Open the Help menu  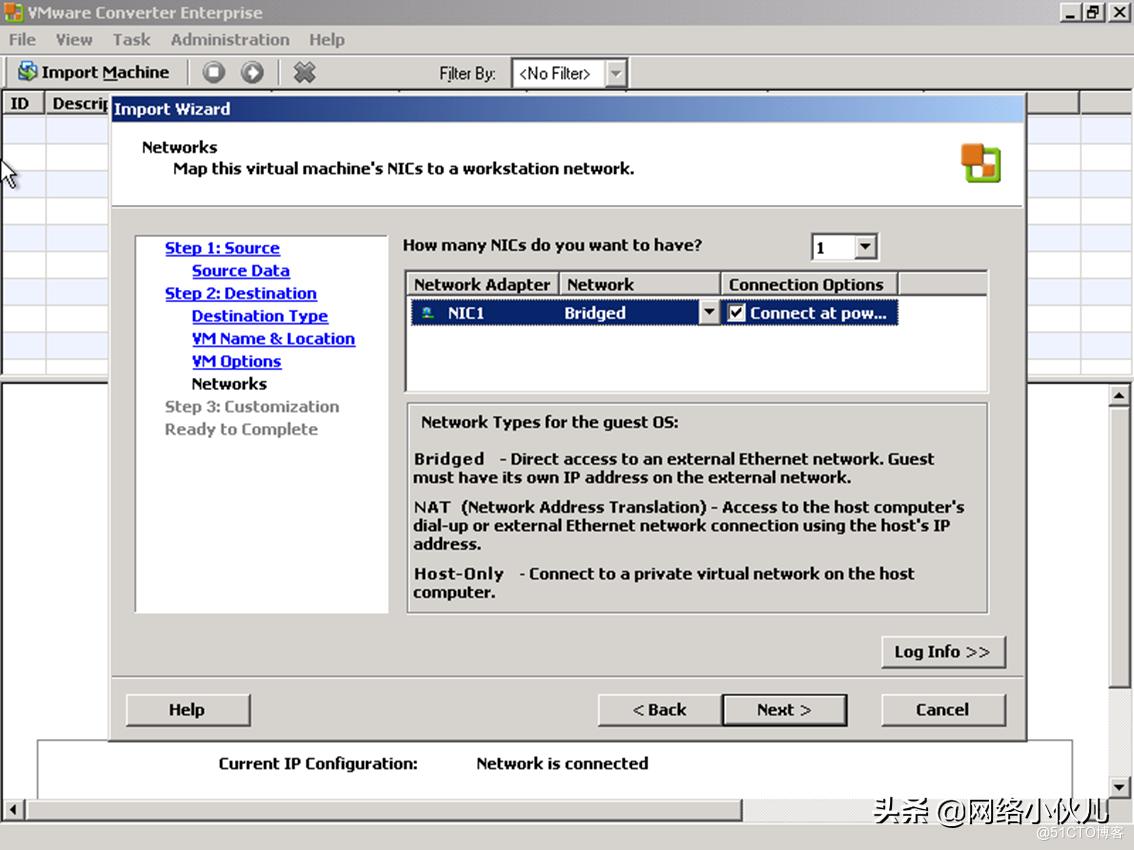point(327,40)
